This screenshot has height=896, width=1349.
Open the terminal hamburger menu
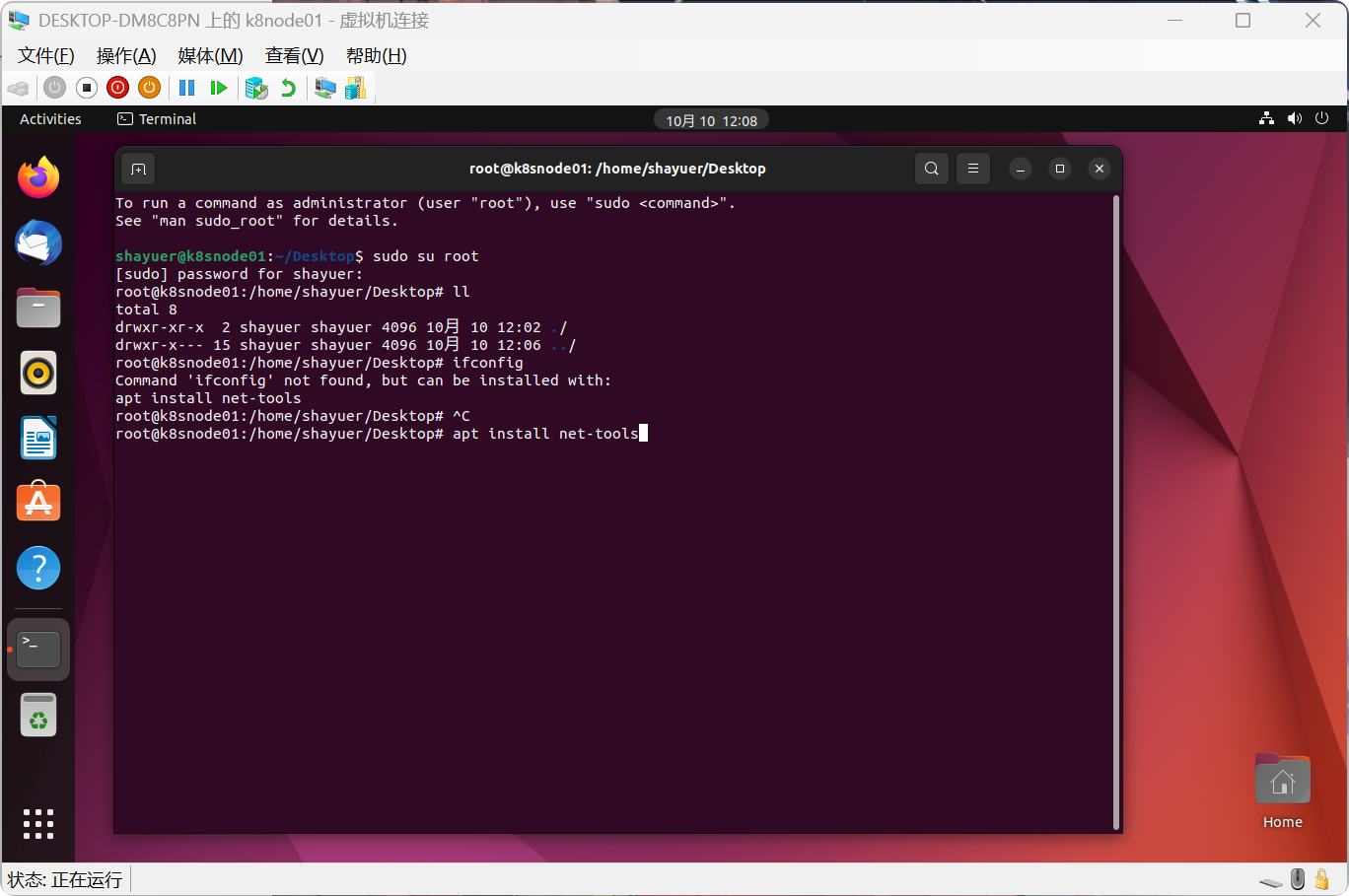coord(973,169)
